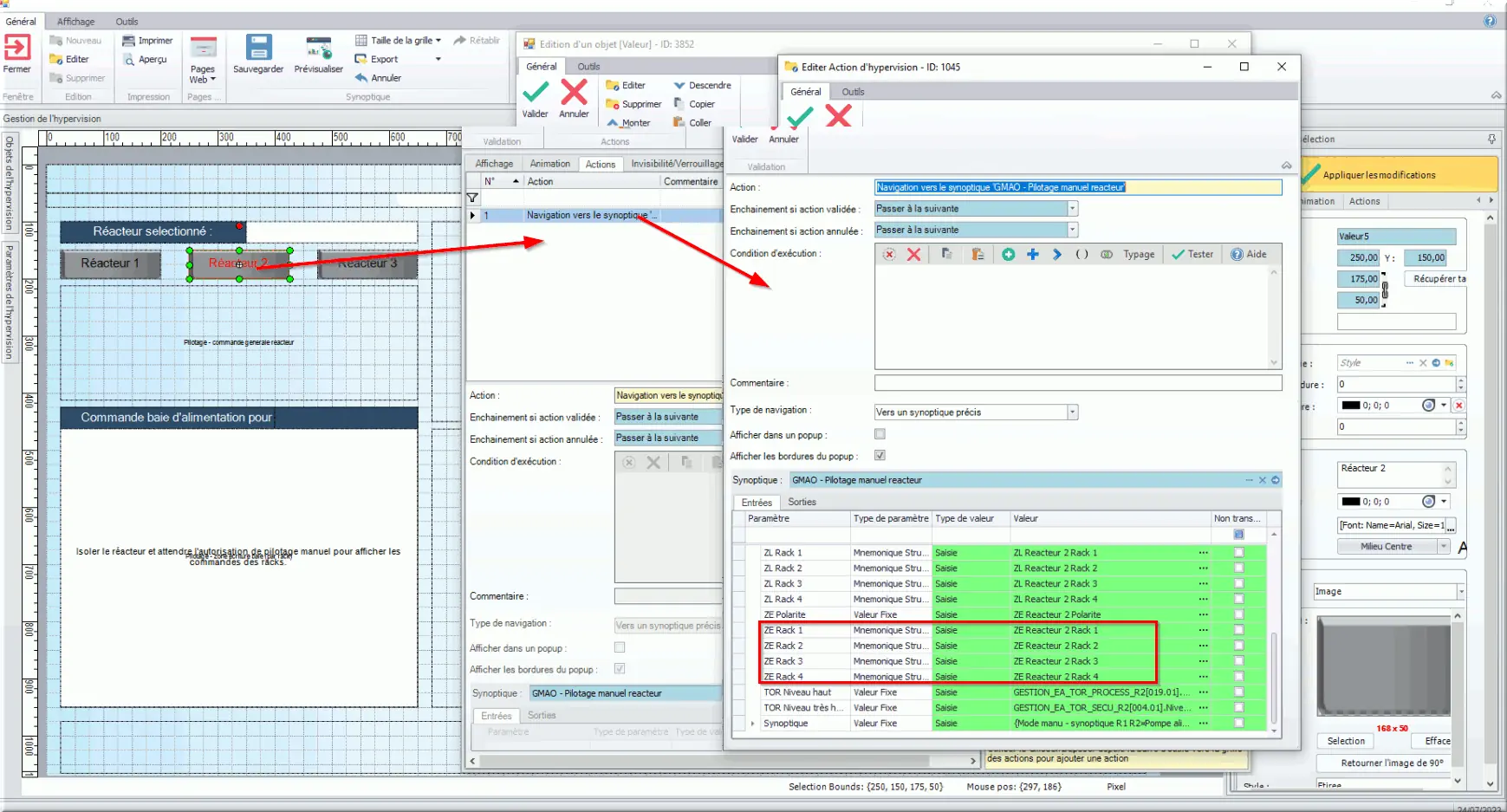The width and height of the screenshot is (1507, 812).
Task: Click the Tester button
Action: (1192, 254)
